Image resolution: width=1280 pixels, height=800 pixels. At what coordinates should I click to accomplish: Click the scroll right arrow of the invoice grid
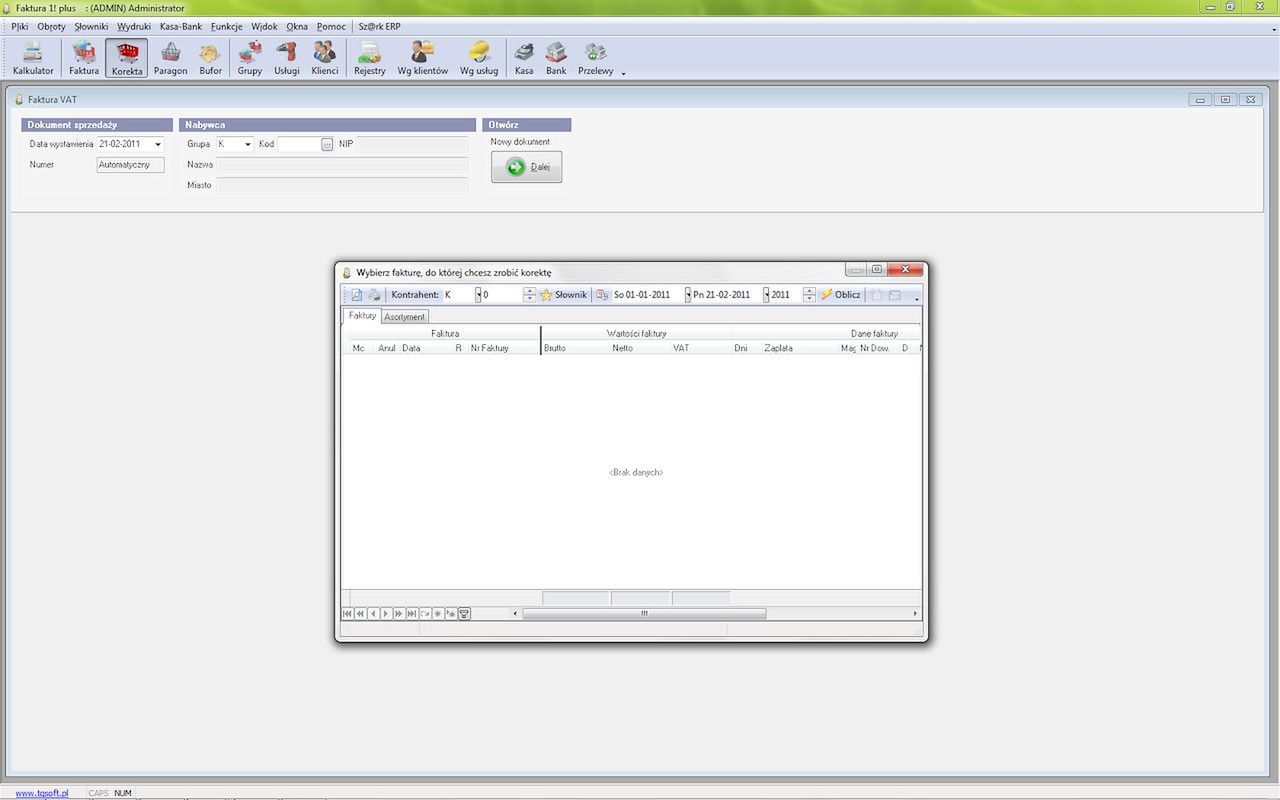pos(915,614)
